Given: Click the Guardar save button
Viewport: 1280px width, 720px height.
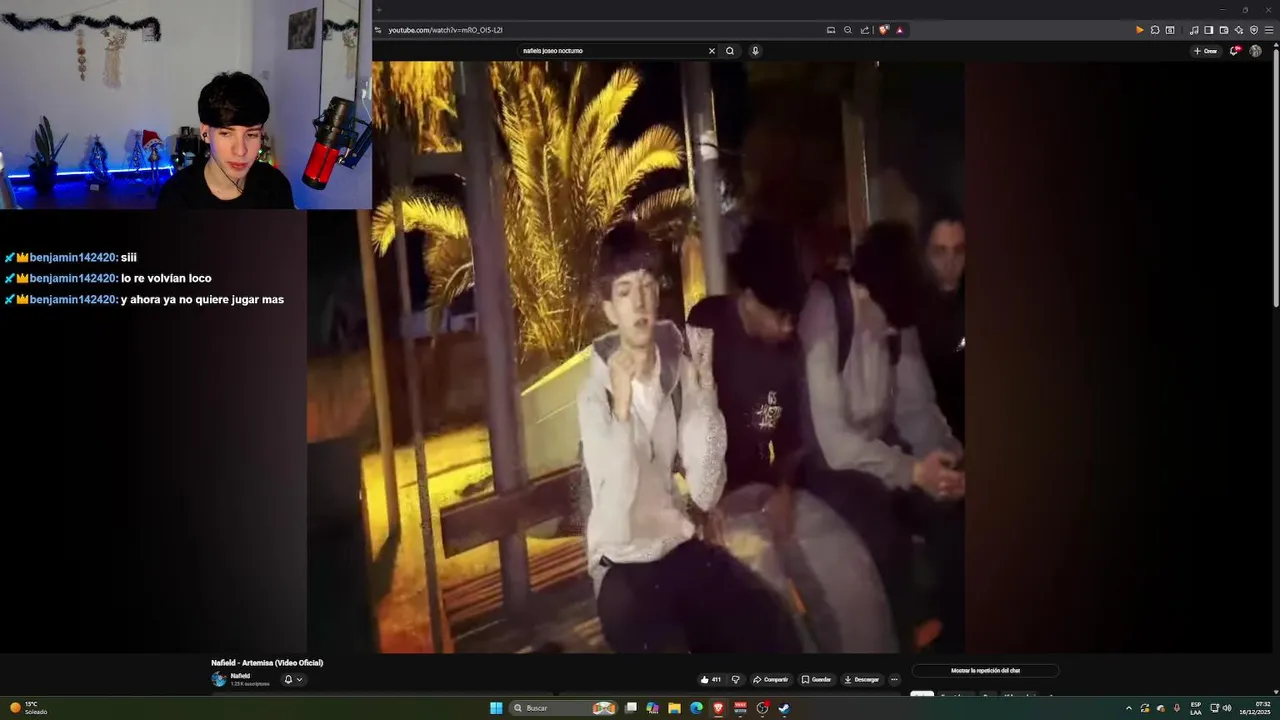Looking at the screenshot, I should [816, 679].
